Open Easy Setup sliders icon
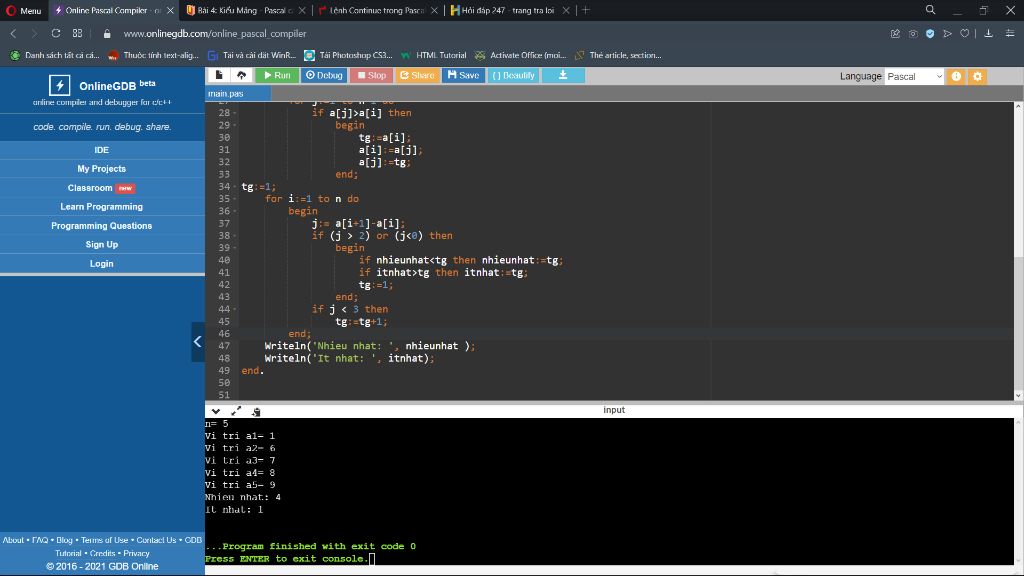The height and width of the screenshot is (576, 1024). [x=1010, y=33]
